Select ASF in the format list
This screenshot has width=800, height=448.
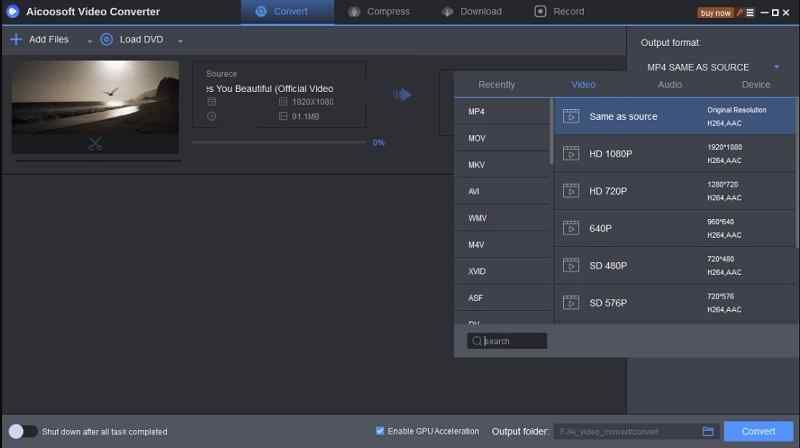click(502, 297)
